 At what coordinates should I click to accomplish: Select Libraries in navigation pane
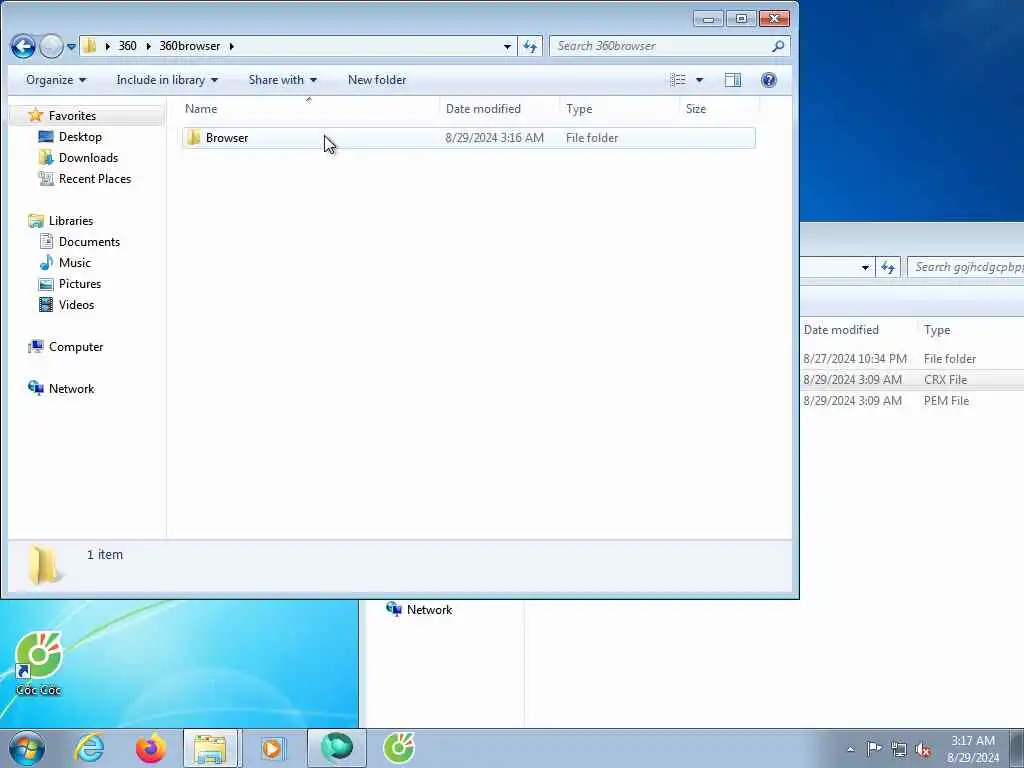tap(71, 221)
